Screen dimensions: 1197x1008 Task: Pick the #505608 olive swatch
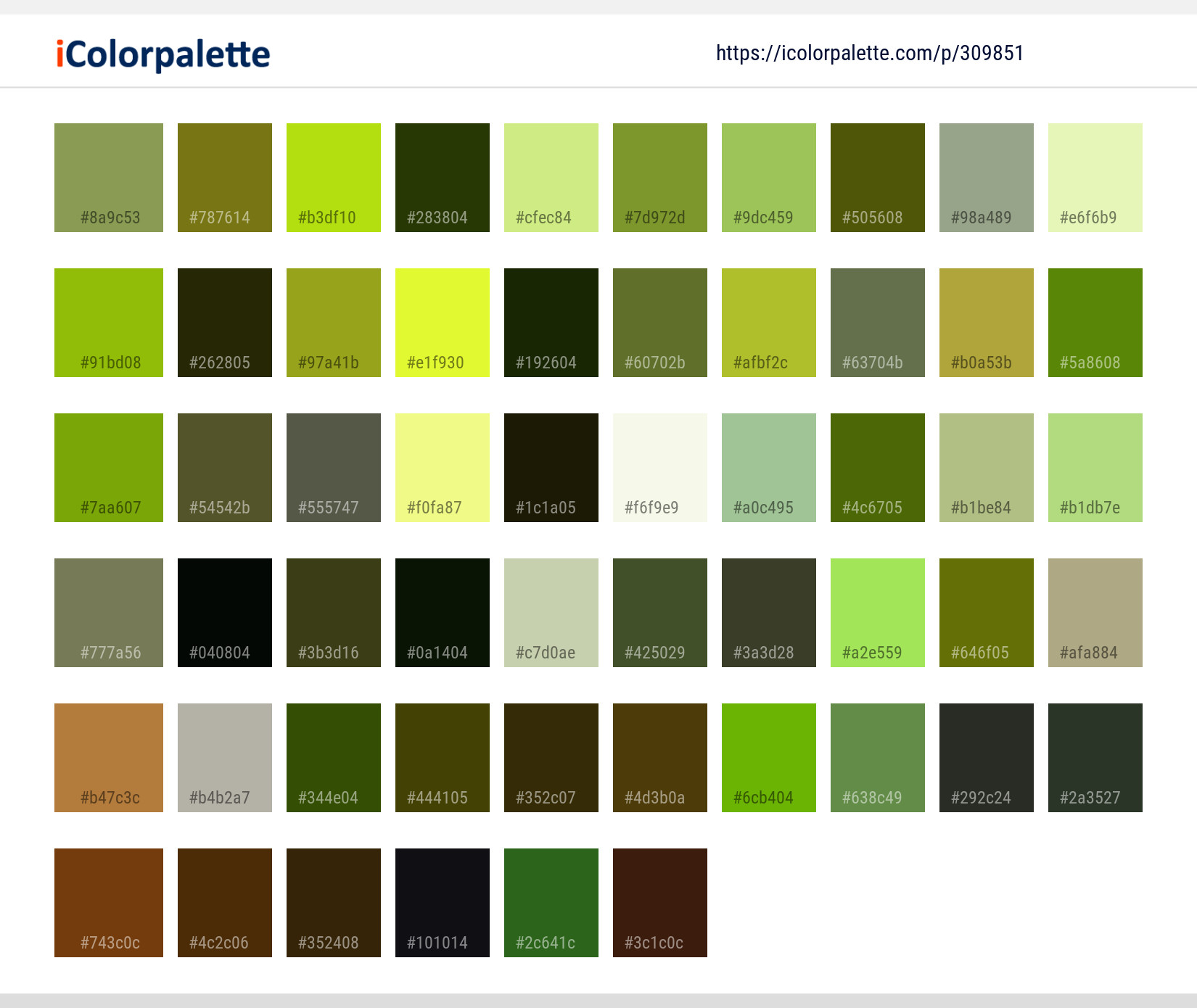tap(878, 178)
